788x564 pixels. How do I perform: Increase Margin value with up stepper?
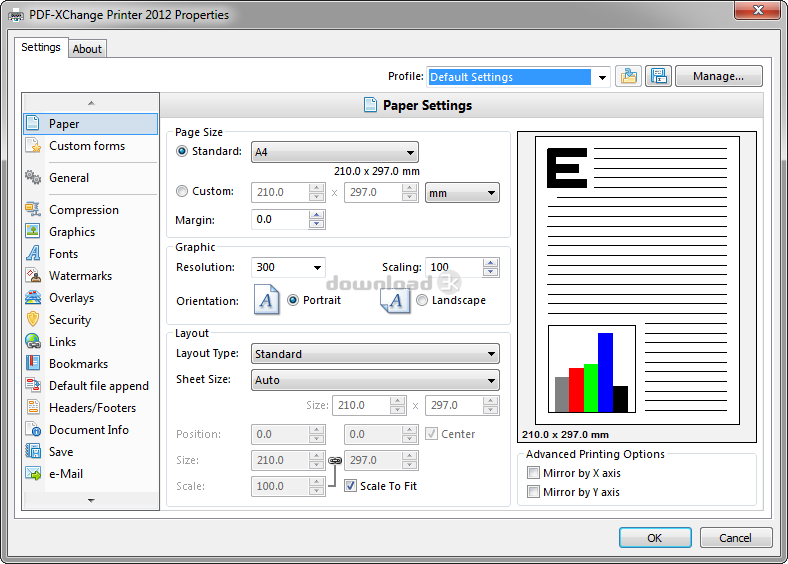tap(316, 215)
